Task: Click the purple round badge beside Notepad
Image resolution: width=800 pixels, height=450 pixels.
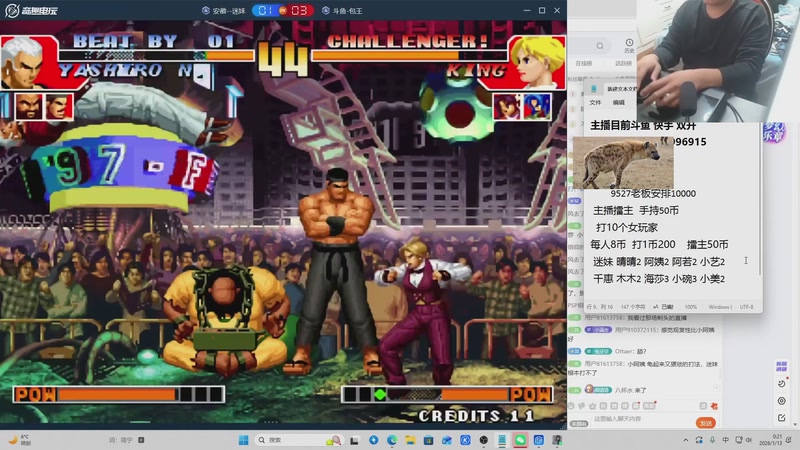Action: (773, 133)
